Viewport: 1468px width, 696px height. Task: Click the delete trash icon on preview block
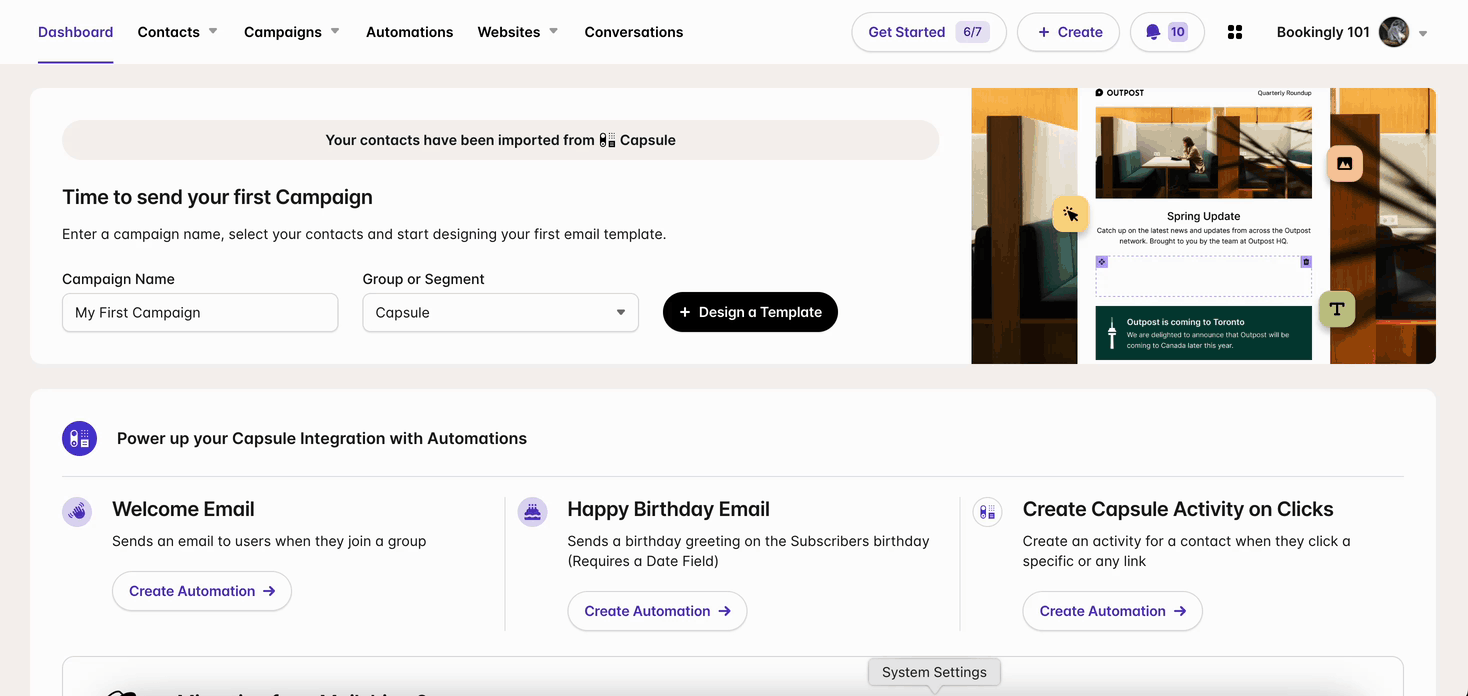1306,262
